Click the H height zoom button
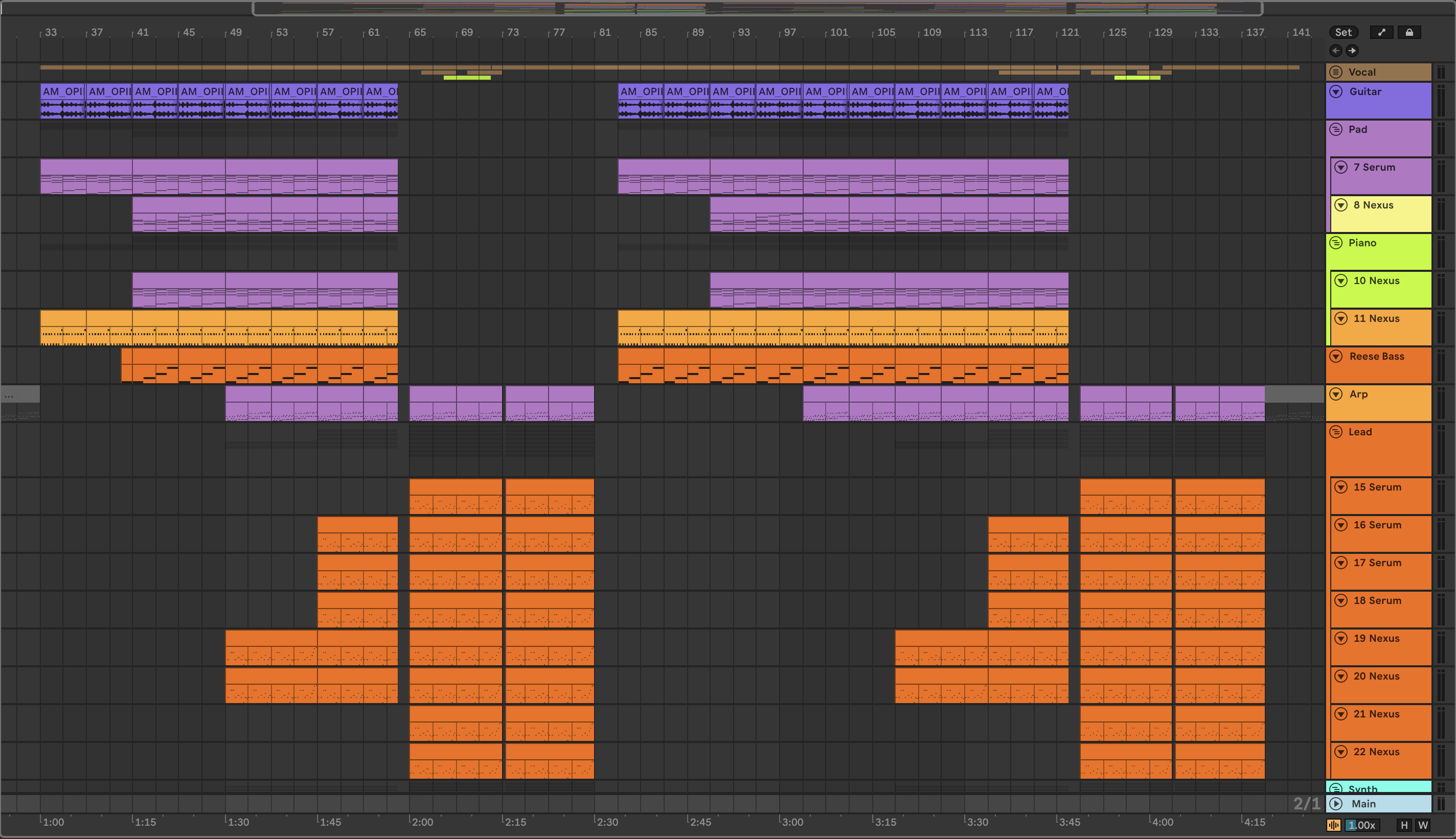1456x839 pixels. tap(1404, 825)
